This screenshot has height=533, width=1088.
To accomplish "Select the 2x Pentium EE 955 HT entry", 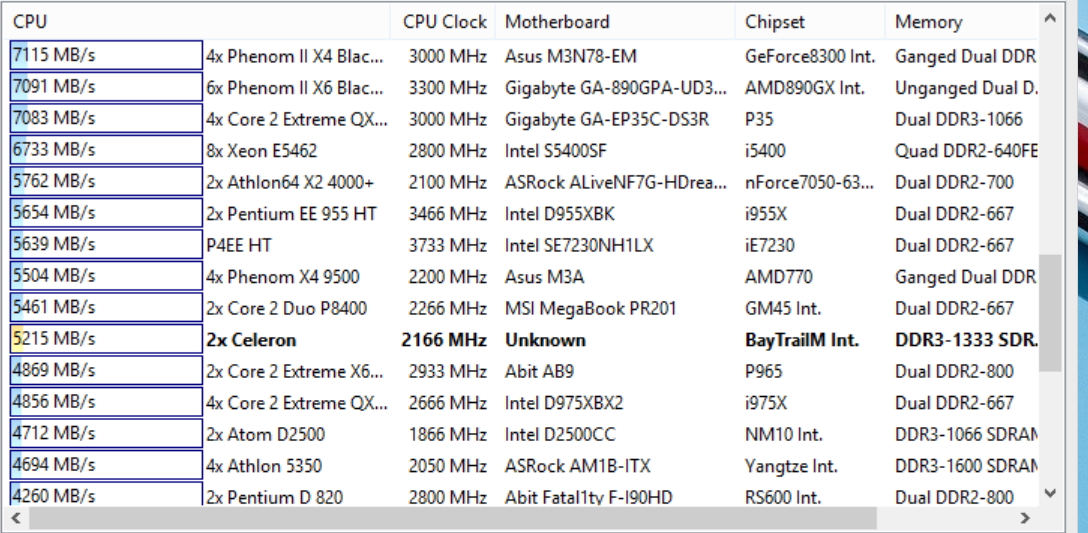I will click(x=291, y=214).
